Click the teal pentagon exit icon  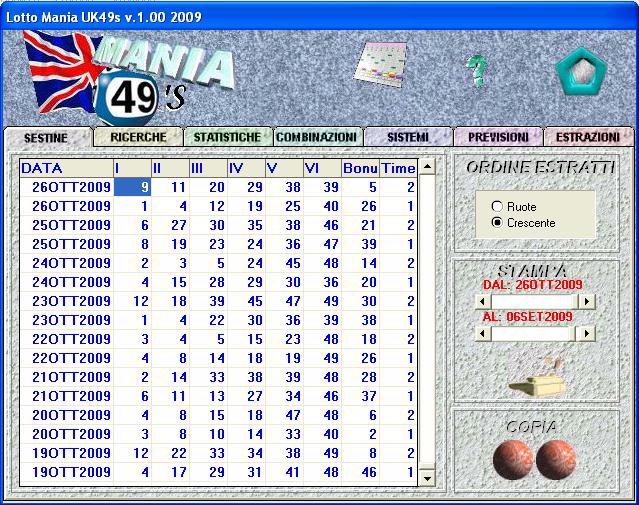coord(582,72)
